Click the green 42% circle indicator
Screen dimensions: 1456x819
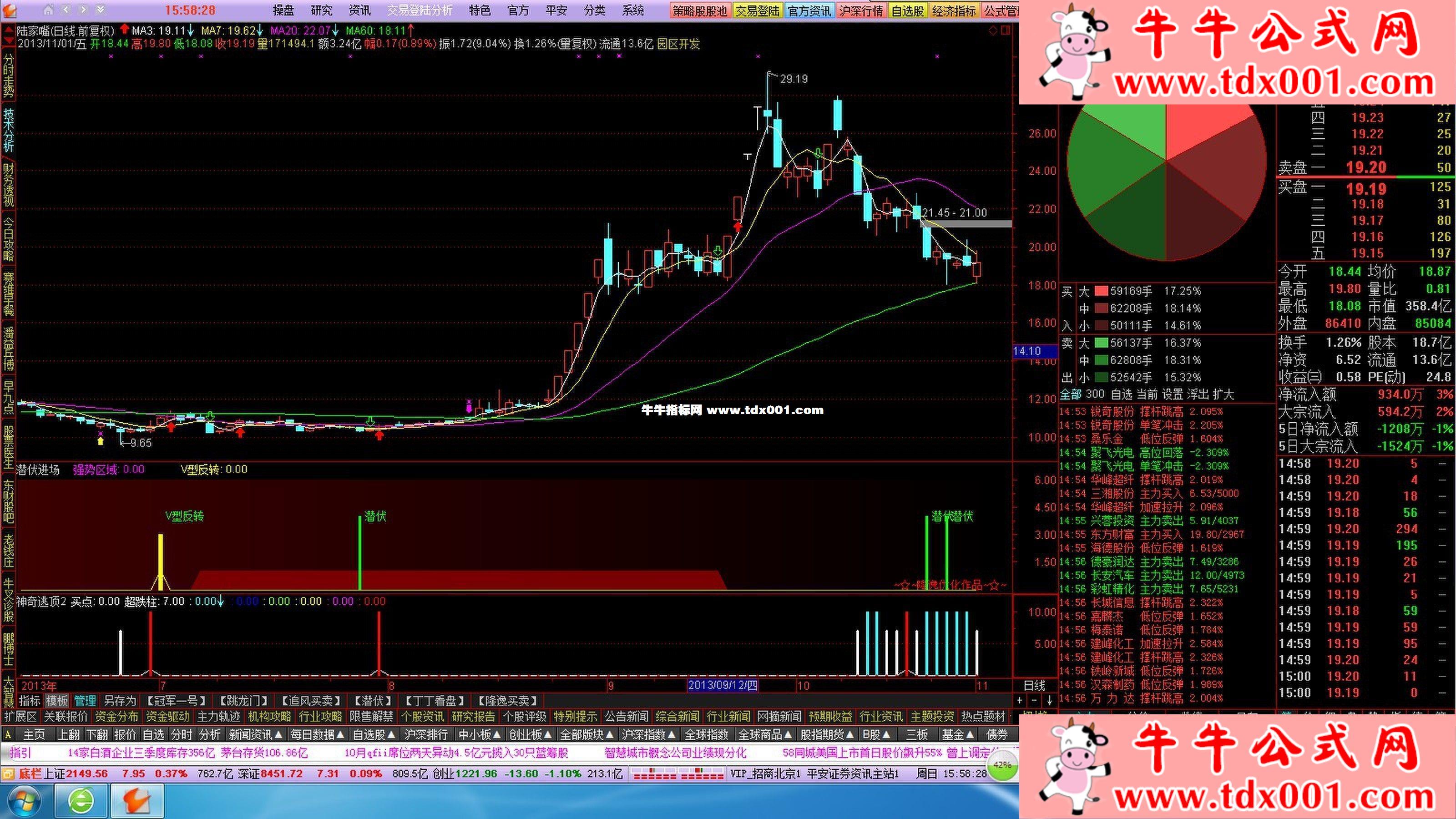click(1002, 765)
